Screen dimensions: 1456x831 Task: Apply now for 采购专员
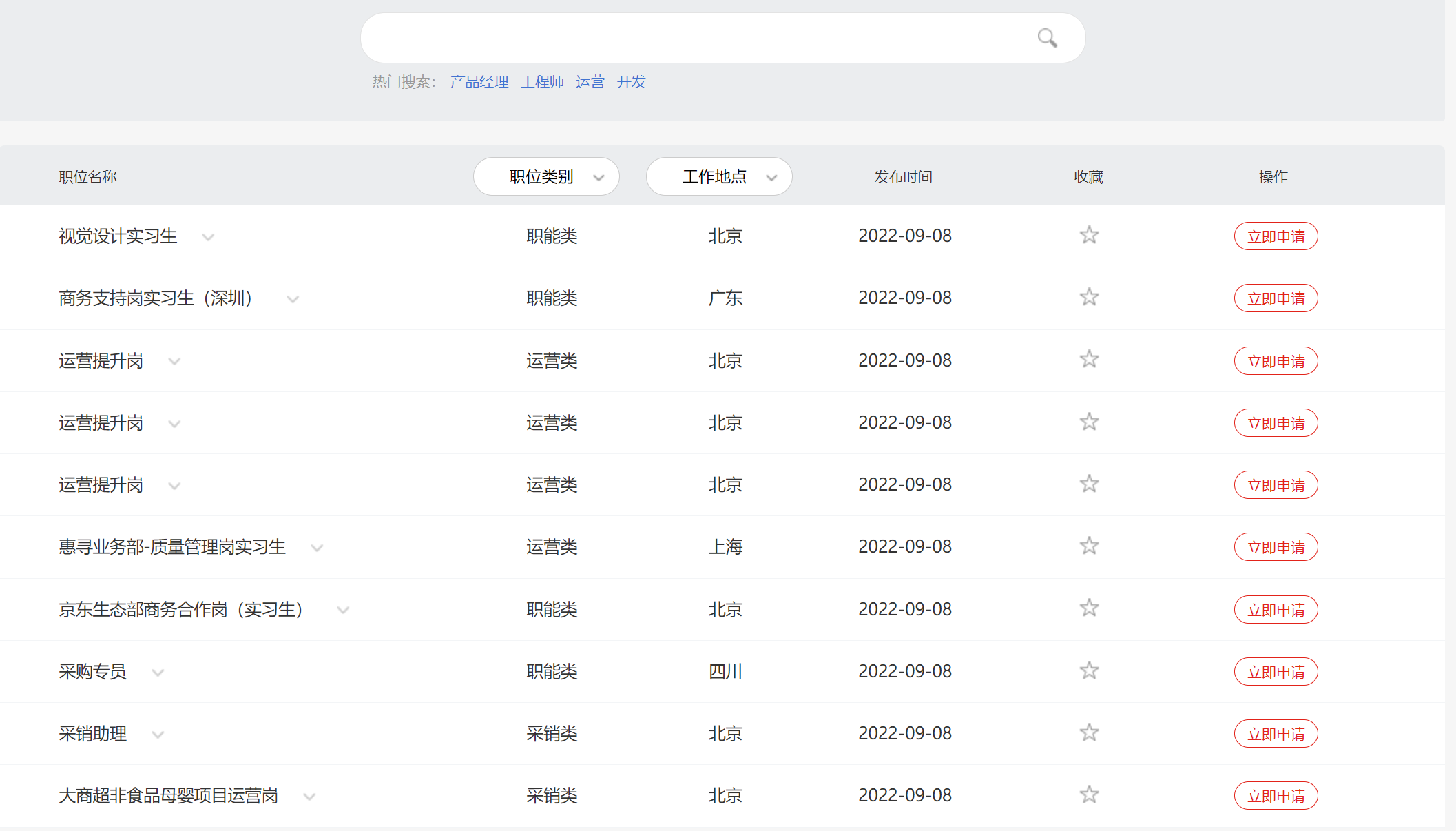click(x=1276, y=672)
